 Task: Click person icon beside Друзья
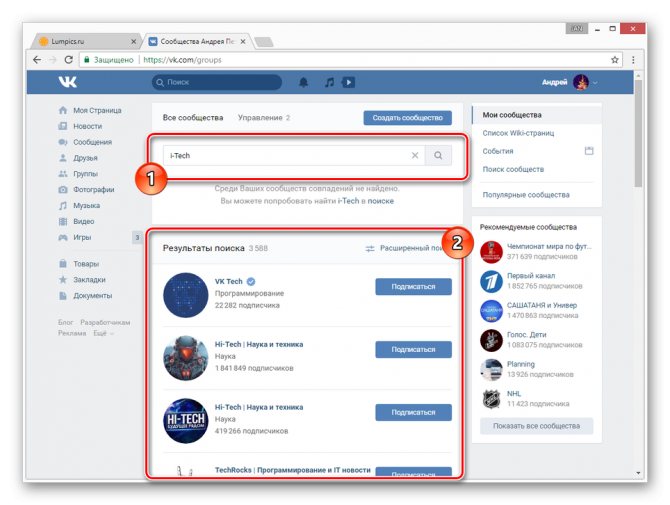tap(63, 158)
